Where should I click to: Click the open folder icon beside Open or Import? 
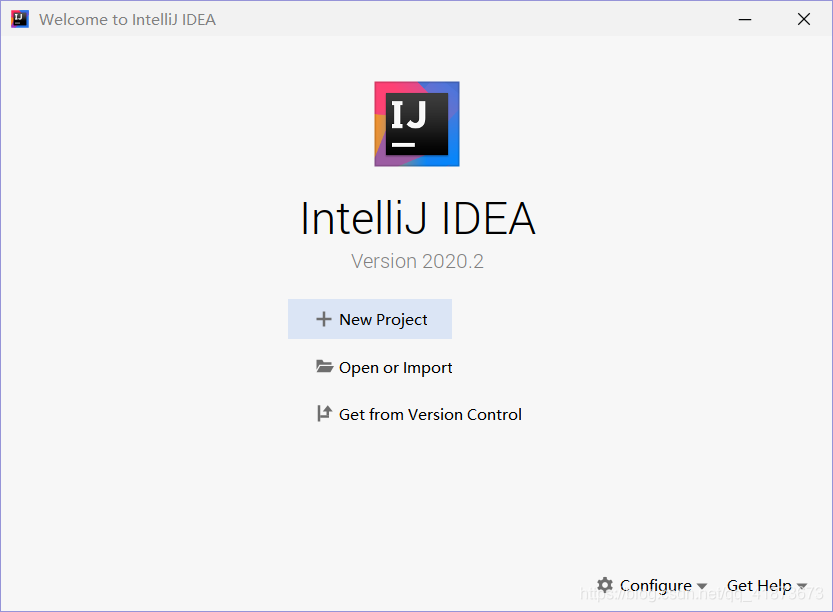[325, 367]
